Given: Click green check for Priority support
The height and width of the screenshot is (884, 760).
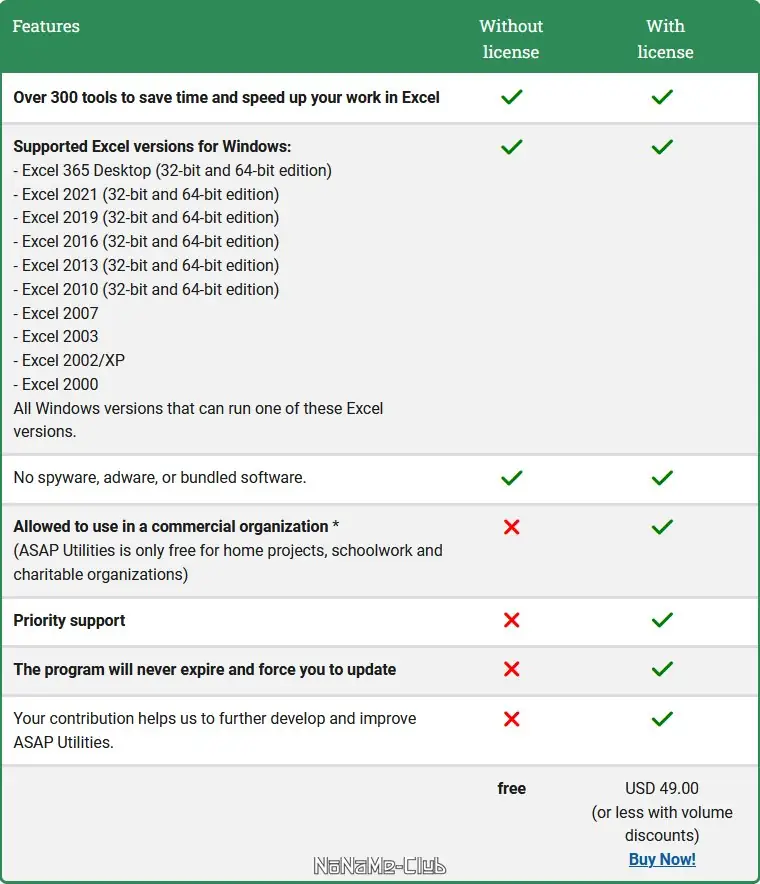Looking at the screenshot, I should [662, 620].
